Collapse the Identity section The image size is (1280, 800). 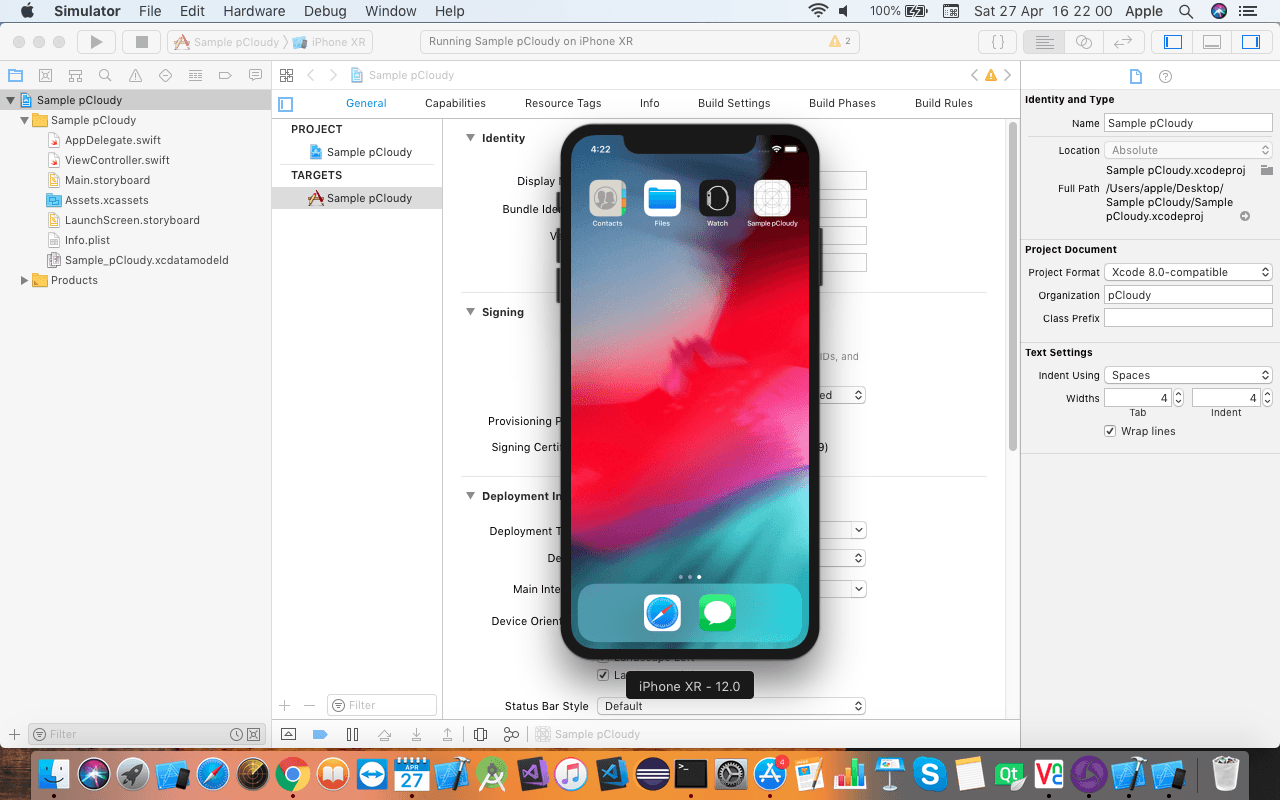click(470, 138)
